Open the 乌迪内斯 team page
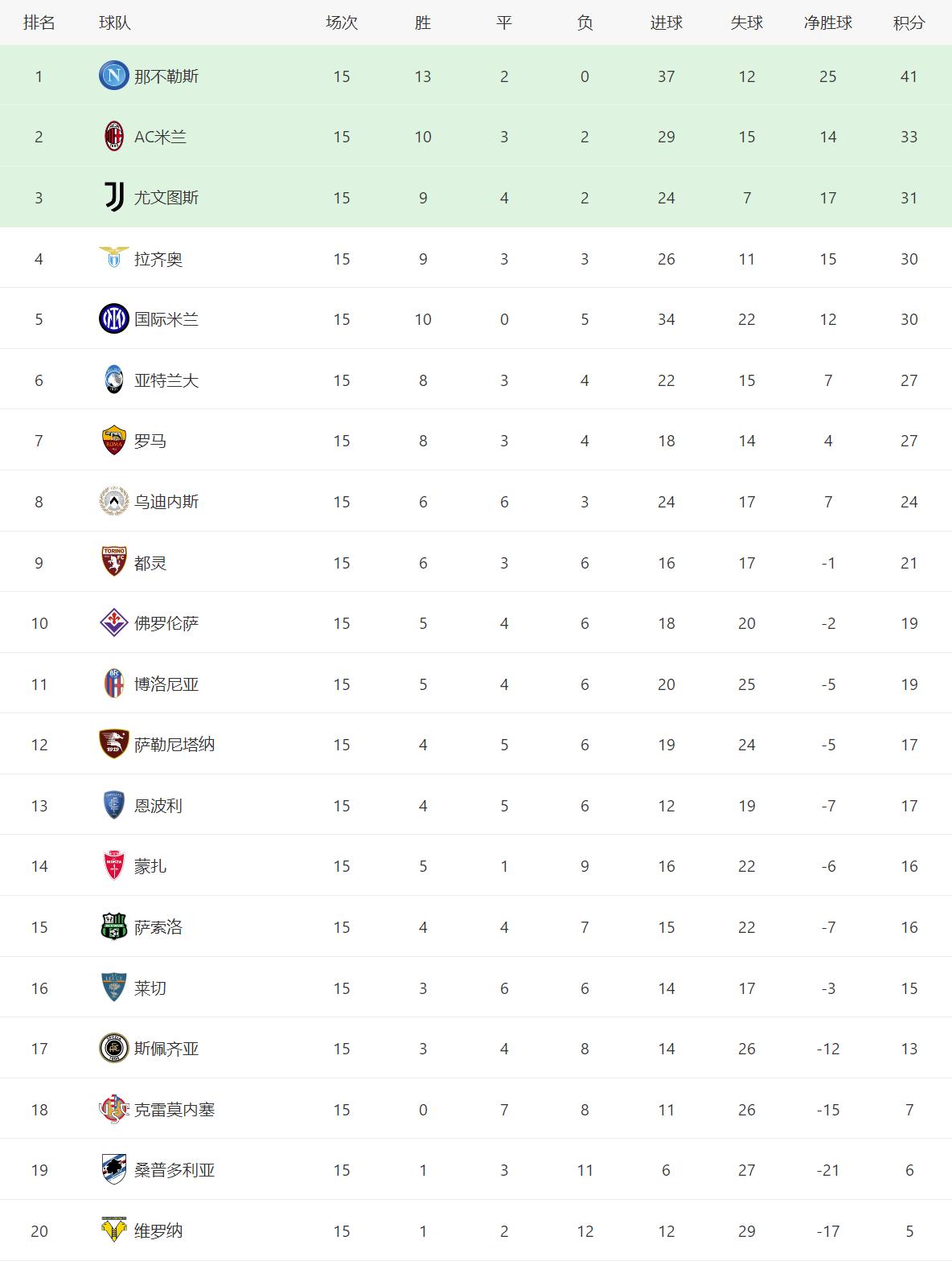This screenshot has width=952, height=1265. [166, 502]
